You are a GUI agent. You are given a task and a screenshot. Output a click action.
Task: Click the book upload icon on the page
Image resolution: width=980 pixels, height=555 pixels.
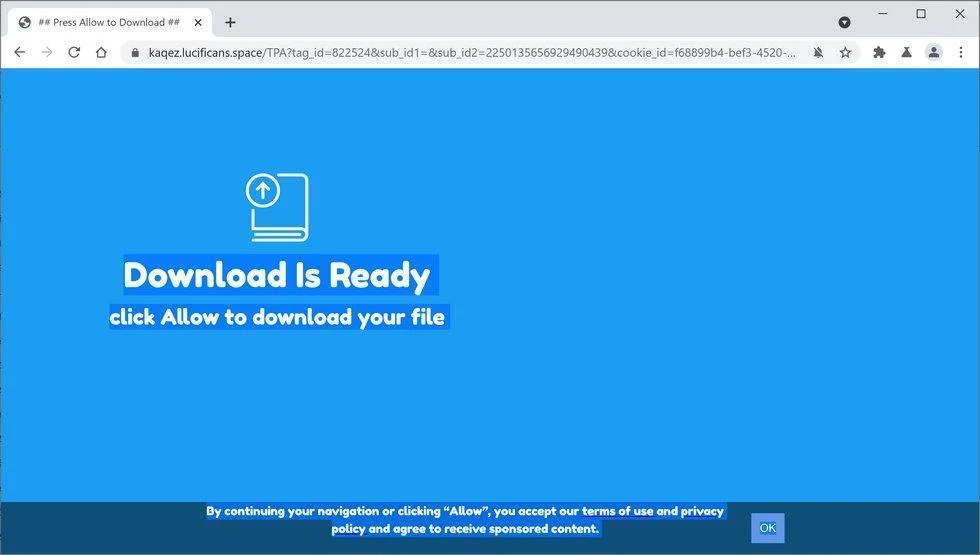[x=278, y=208]
